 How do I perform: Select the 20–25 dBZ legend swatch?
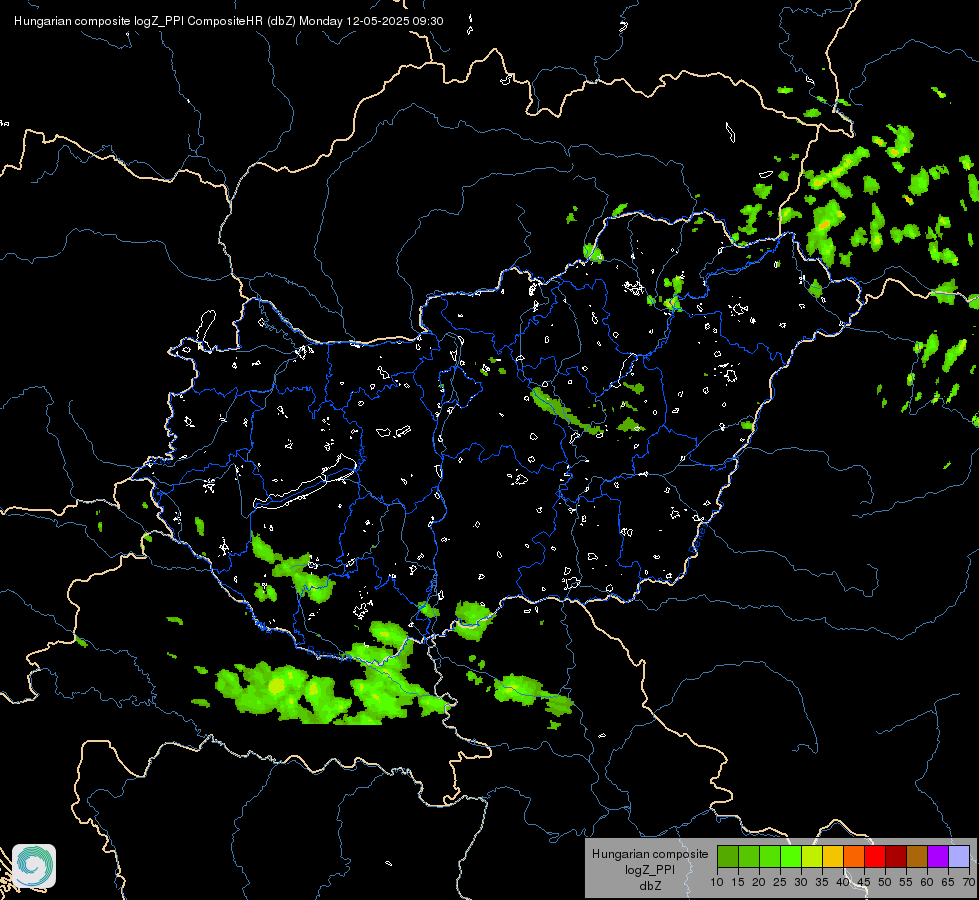770,856
